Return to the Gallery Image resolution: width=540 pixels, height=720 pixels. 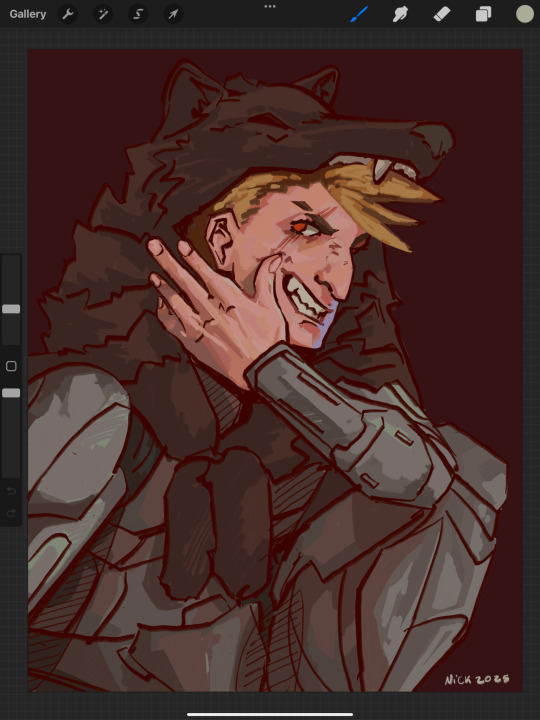click(x=28, y=14)
